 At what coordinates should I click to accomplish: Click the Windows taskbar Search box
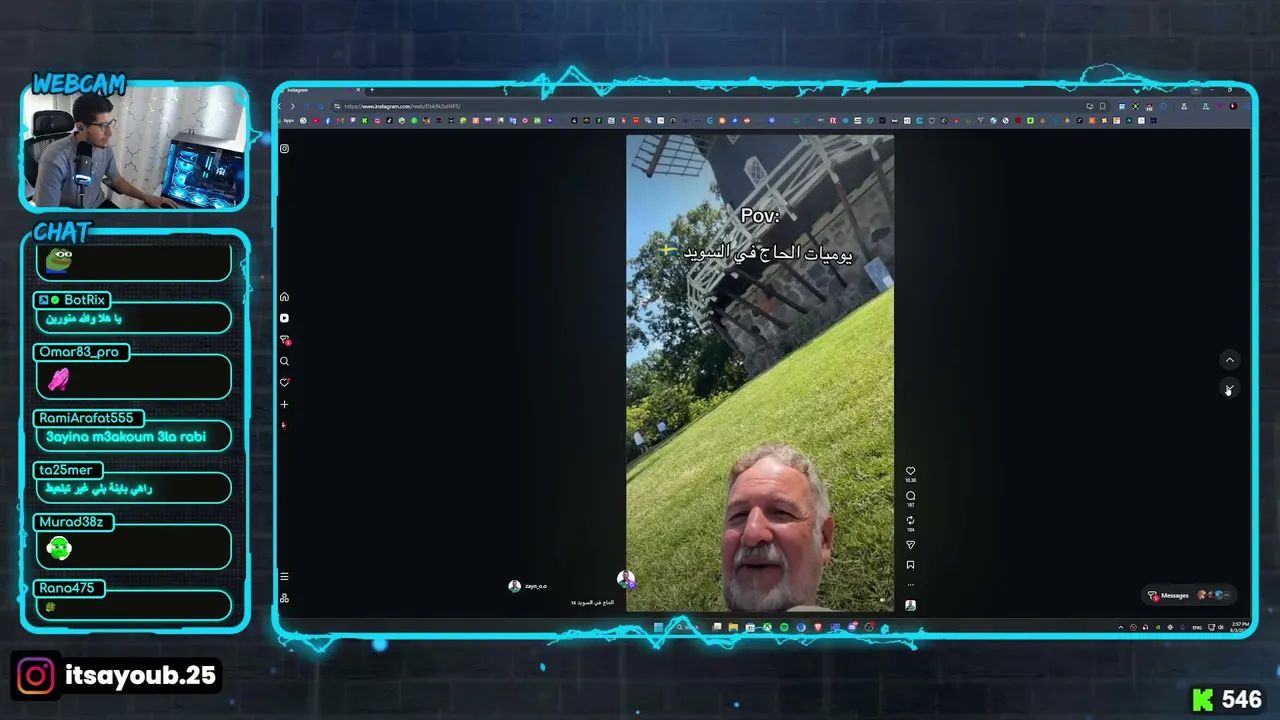click(686, 627)
